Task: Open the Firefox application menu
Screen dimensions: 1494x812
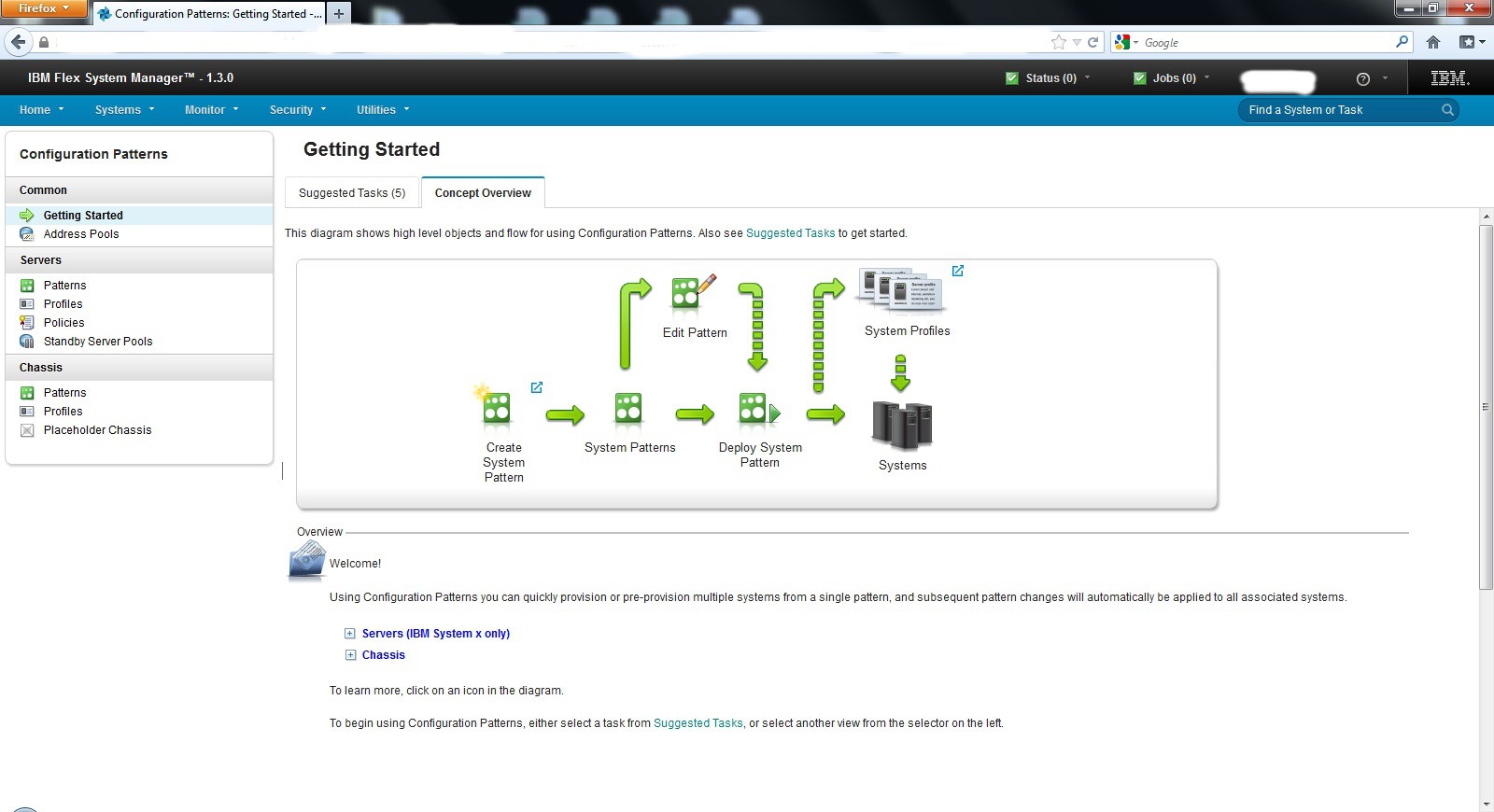Action: (x=44, y=8)
